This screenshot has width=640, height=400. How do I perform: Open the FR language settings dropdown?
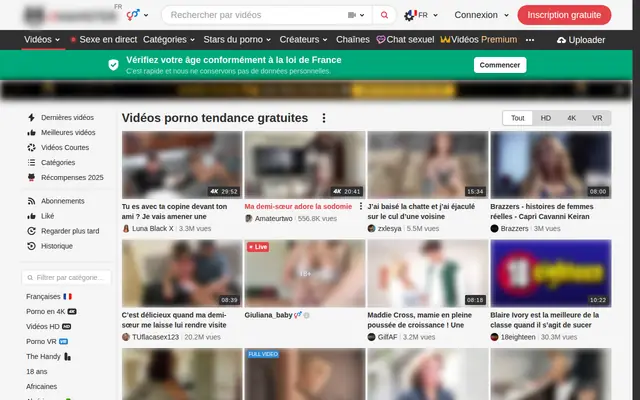421,15
